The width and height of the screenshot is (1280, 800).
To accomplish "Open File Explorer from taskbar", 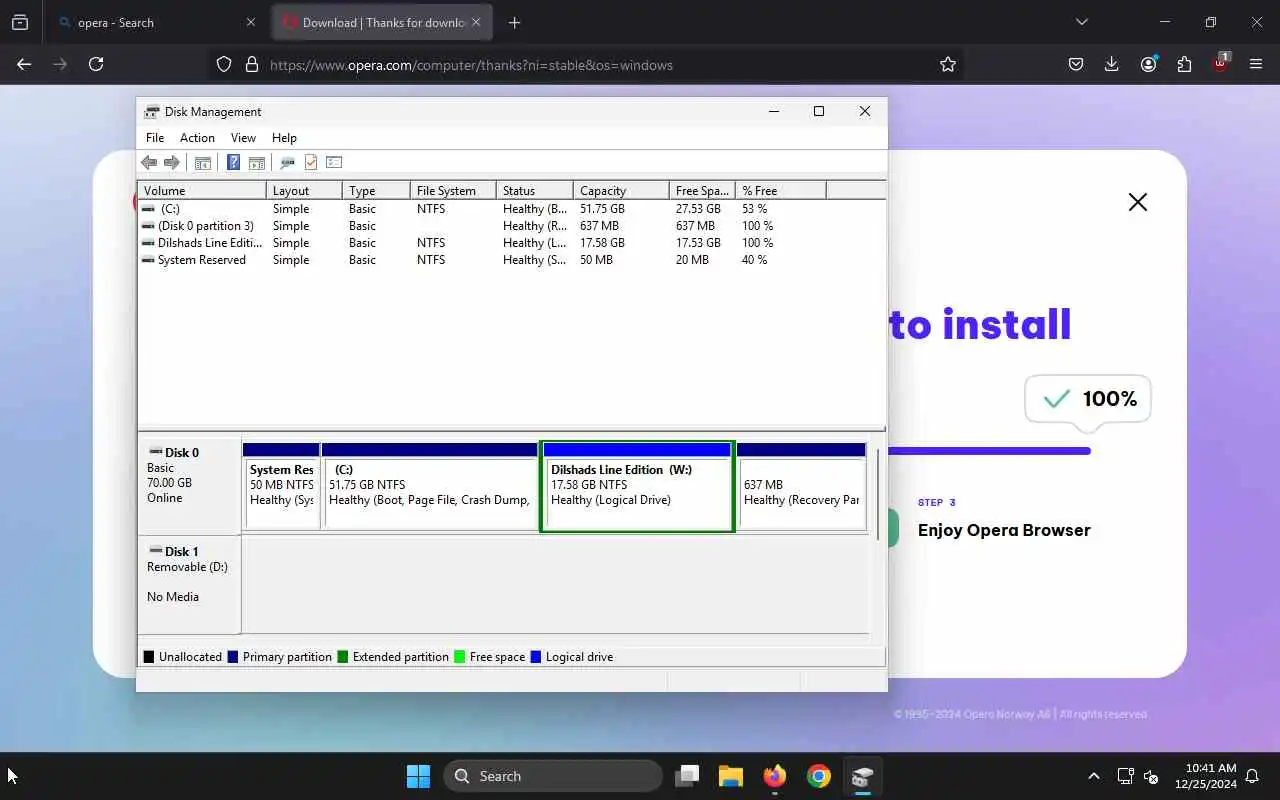I will [x=730, y=776].
